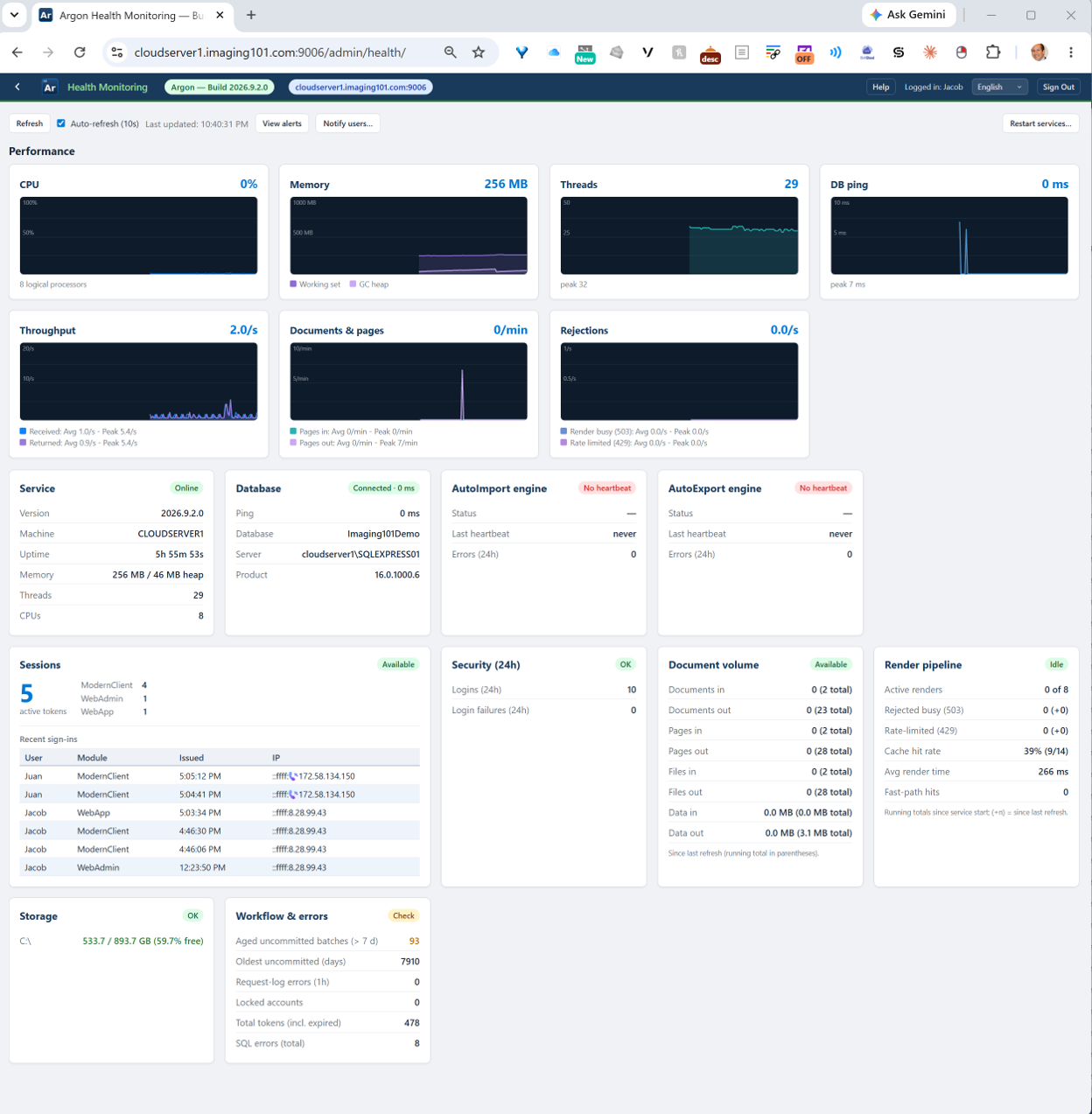Viewport: 1092px width, 1114px height.
Task: Click the Render pipeline Idle badge
Action: (1057, 664)
